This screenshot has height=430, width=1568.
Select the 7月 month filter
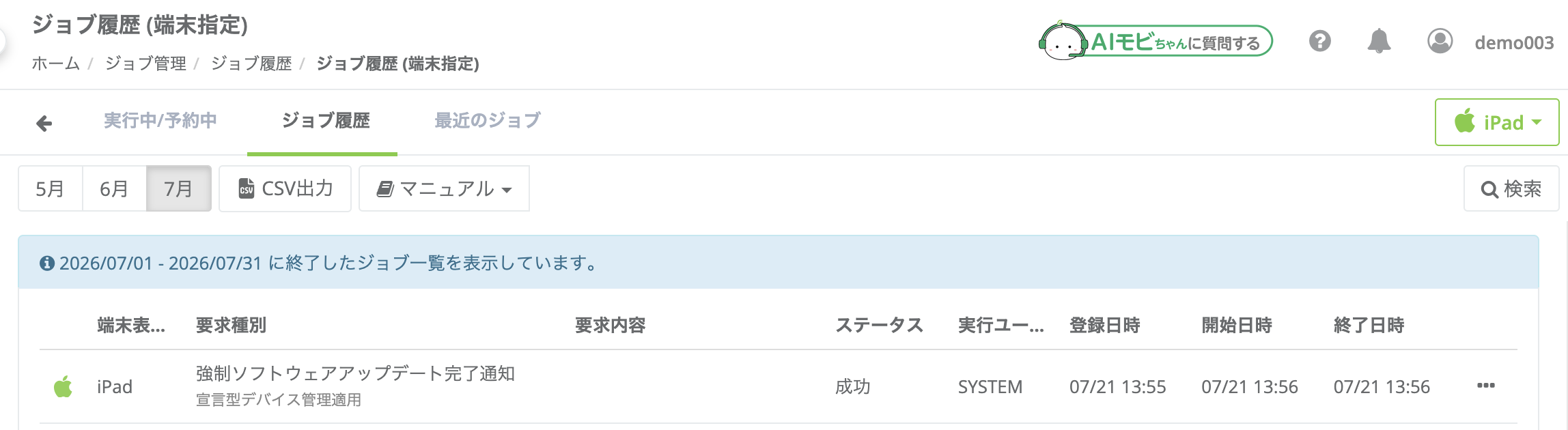(178, 188)
